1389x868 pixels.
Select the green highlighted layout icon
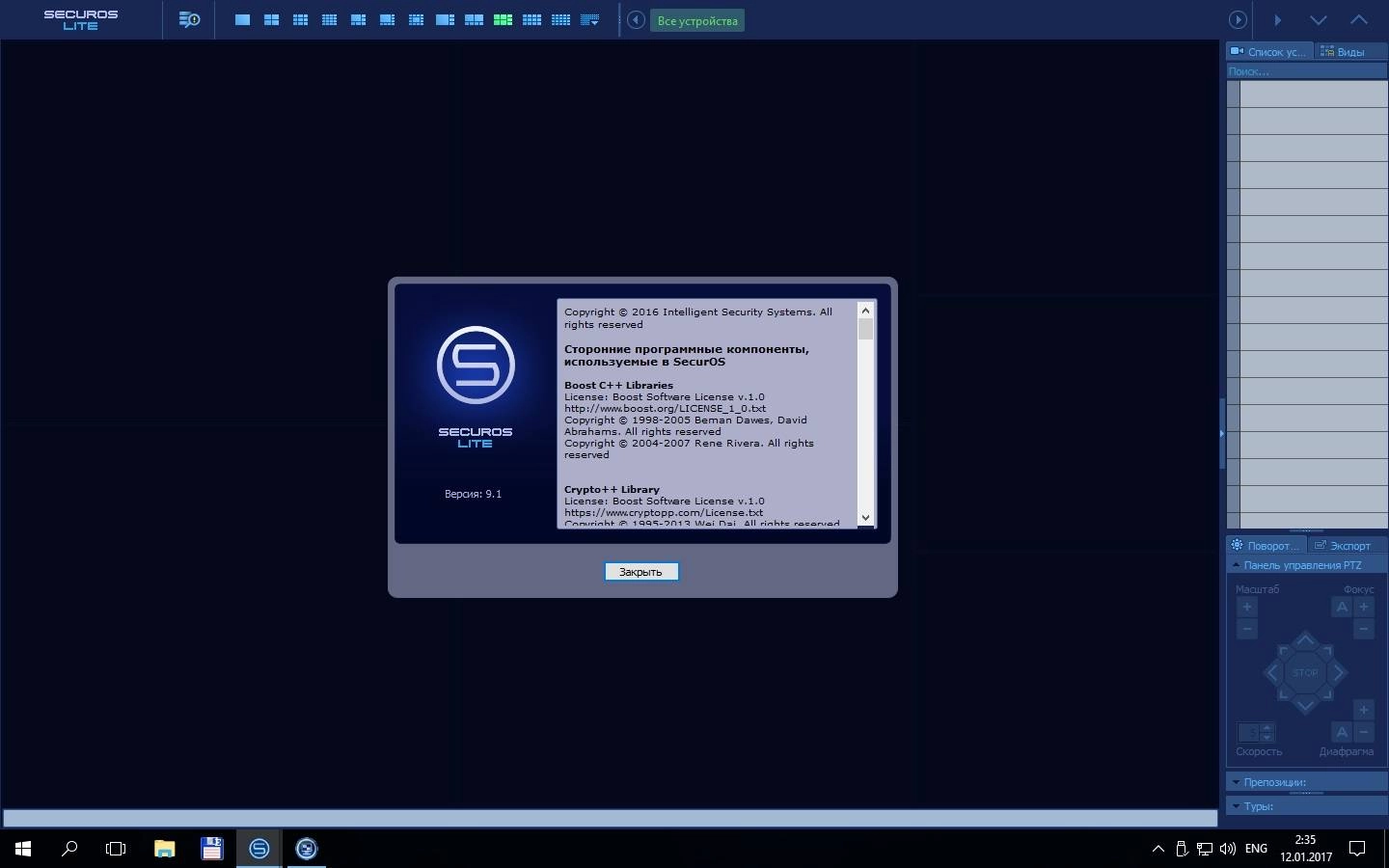click(x=503, y=19)
